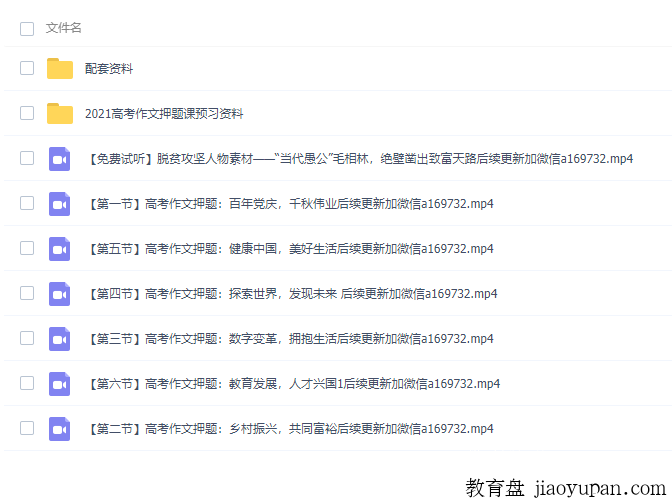Check the box for 第四节 探索世界 video
Screen dimensions: 672x503
point(27,294)
